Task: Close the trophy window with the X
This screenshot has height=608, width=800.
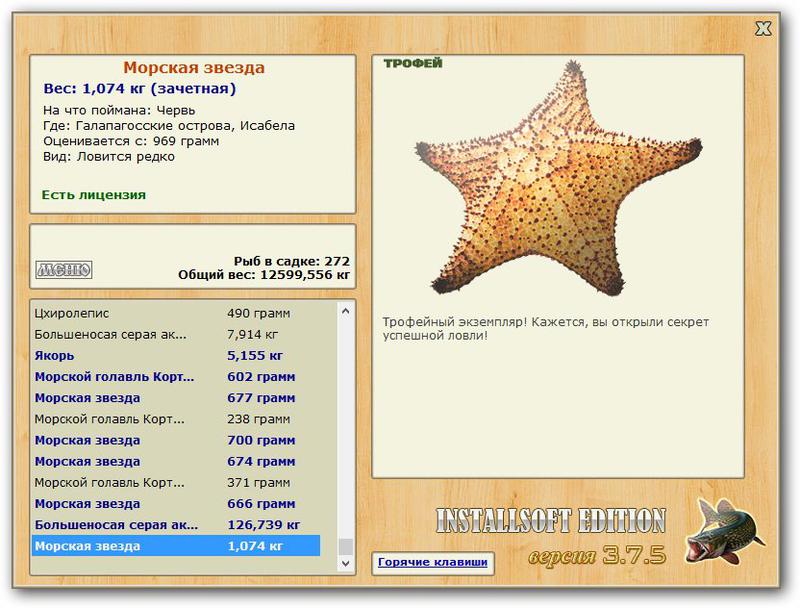Action: [763, 28]
